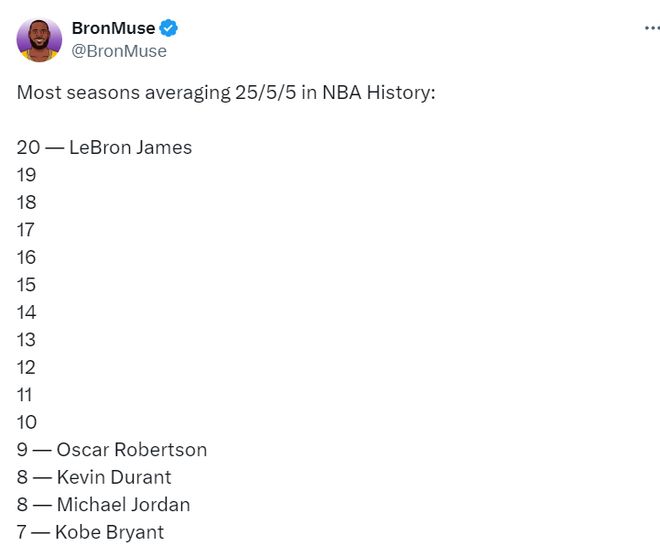Click the BronMuse profile avatar
The image size is (660, 546).
click(40, 39)
